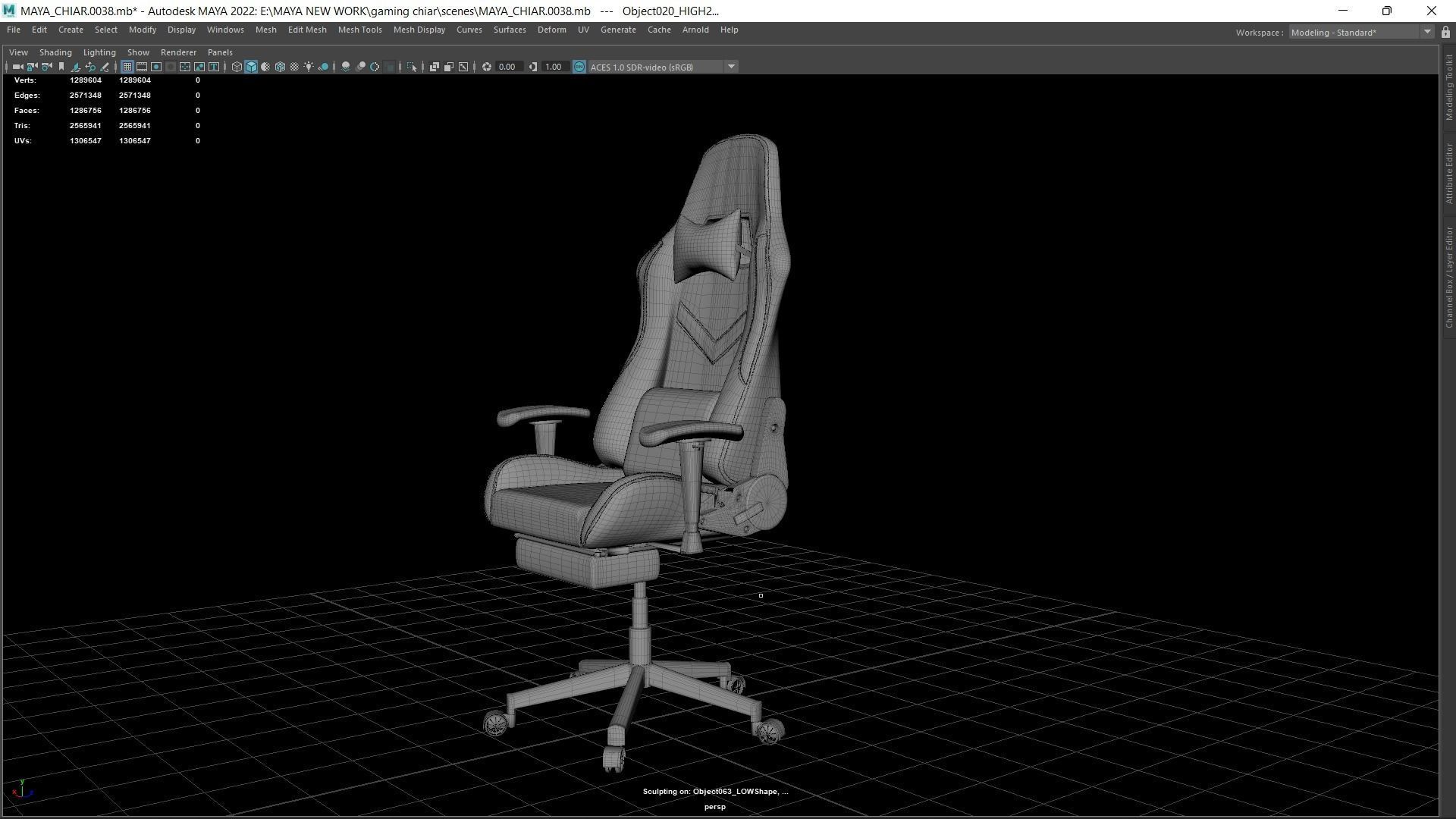Toggle XRay Active Components icon
The width and height of the screenshot is (1456, 819).
tap(449, 67)
